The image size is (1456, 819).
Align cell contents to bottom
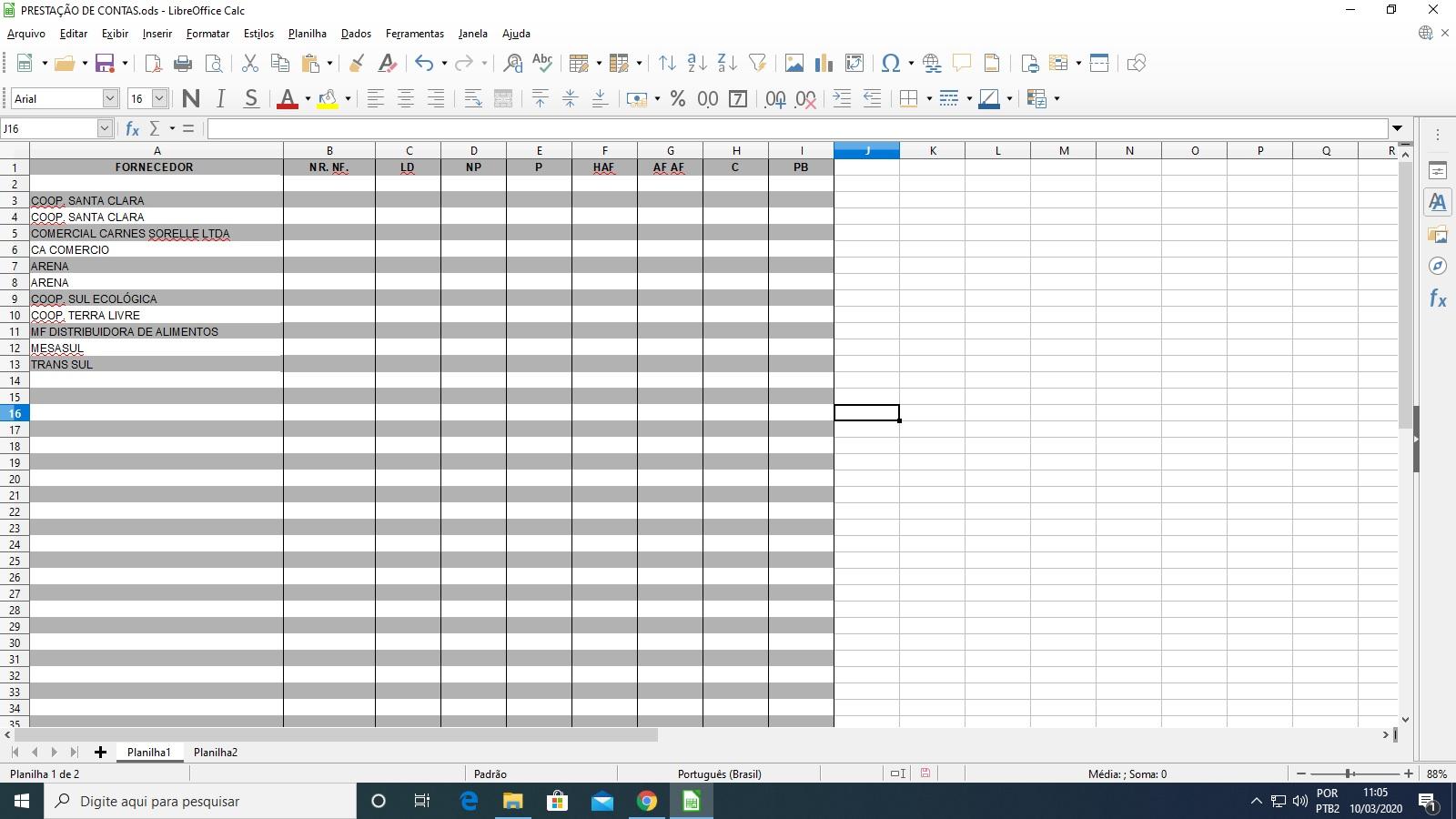(x=601, y=98)
